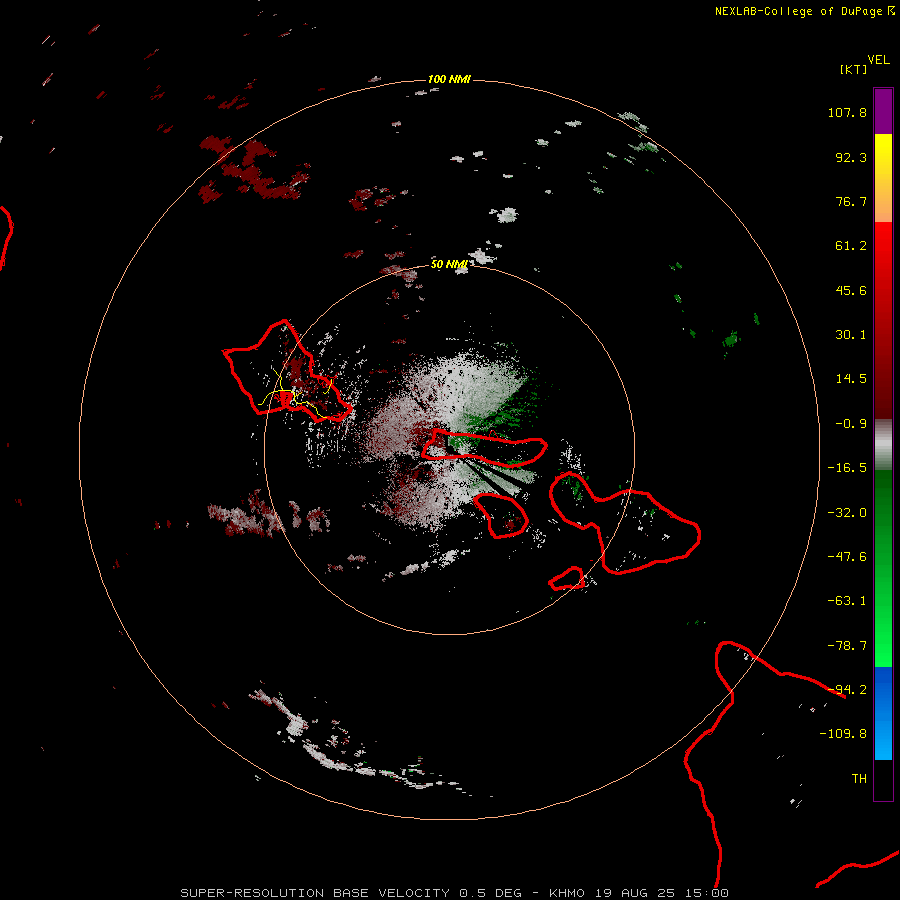Image resolution: width=900 pixels, height=900 pixels.
Task: Click the -94.2 legend value
Action: (847, 690)
